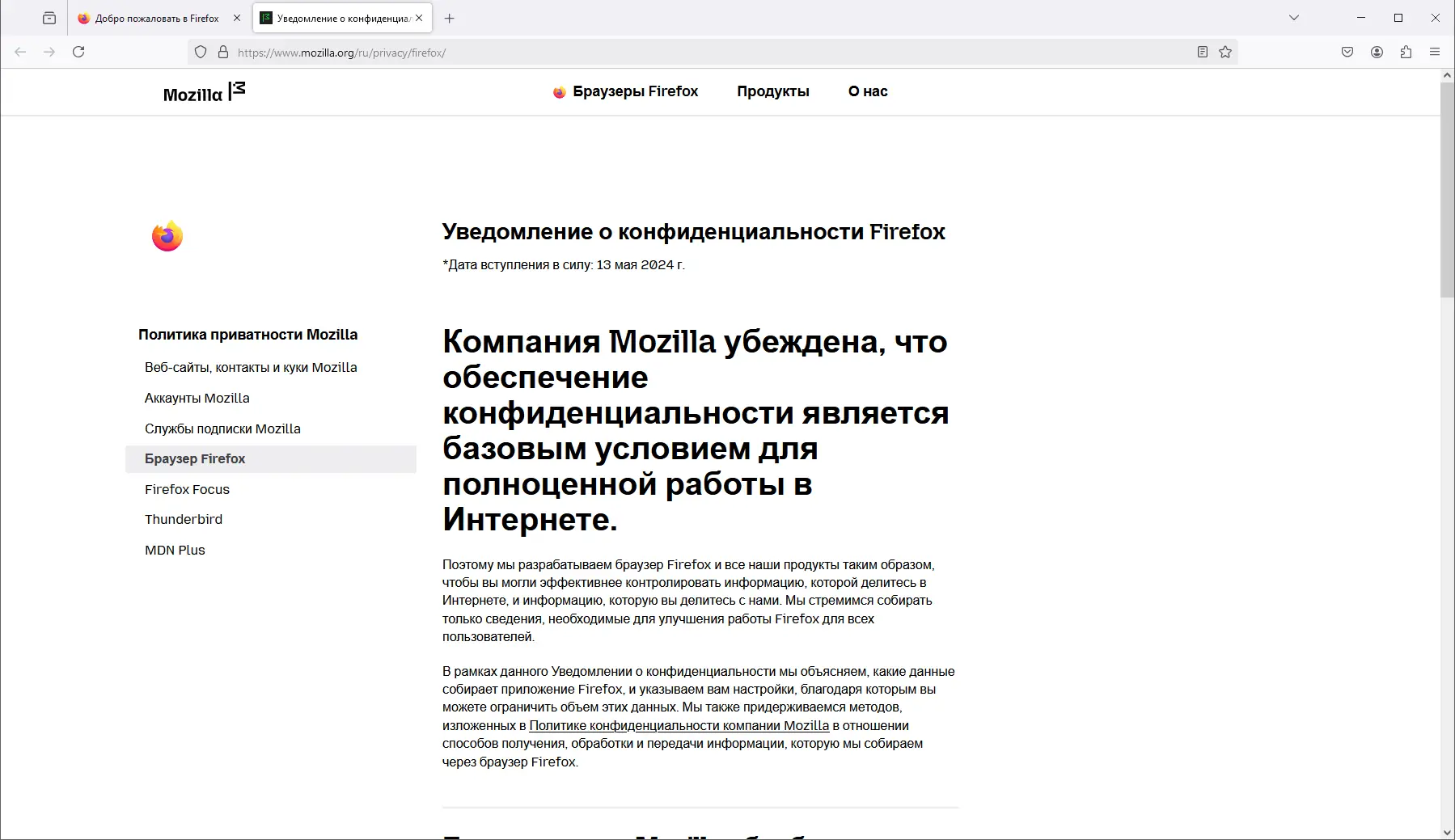Expand the Продукты navigation menu
This screenshot has height=840, width=1455.
pyautogui.click(x=772, y=91)
